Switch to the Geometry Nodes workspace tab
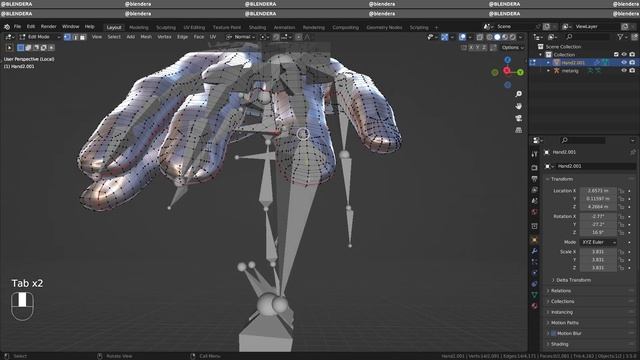Image resolution: width=640 pixels, height=360 pixels. tap(384, 27)
